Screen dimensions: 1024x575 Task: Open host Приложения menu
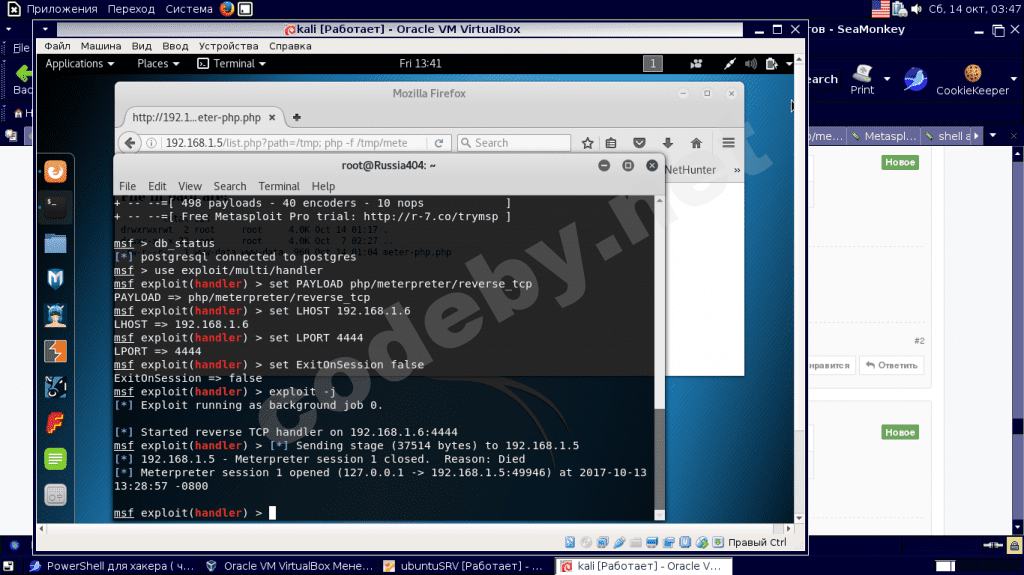coord(61,9)
